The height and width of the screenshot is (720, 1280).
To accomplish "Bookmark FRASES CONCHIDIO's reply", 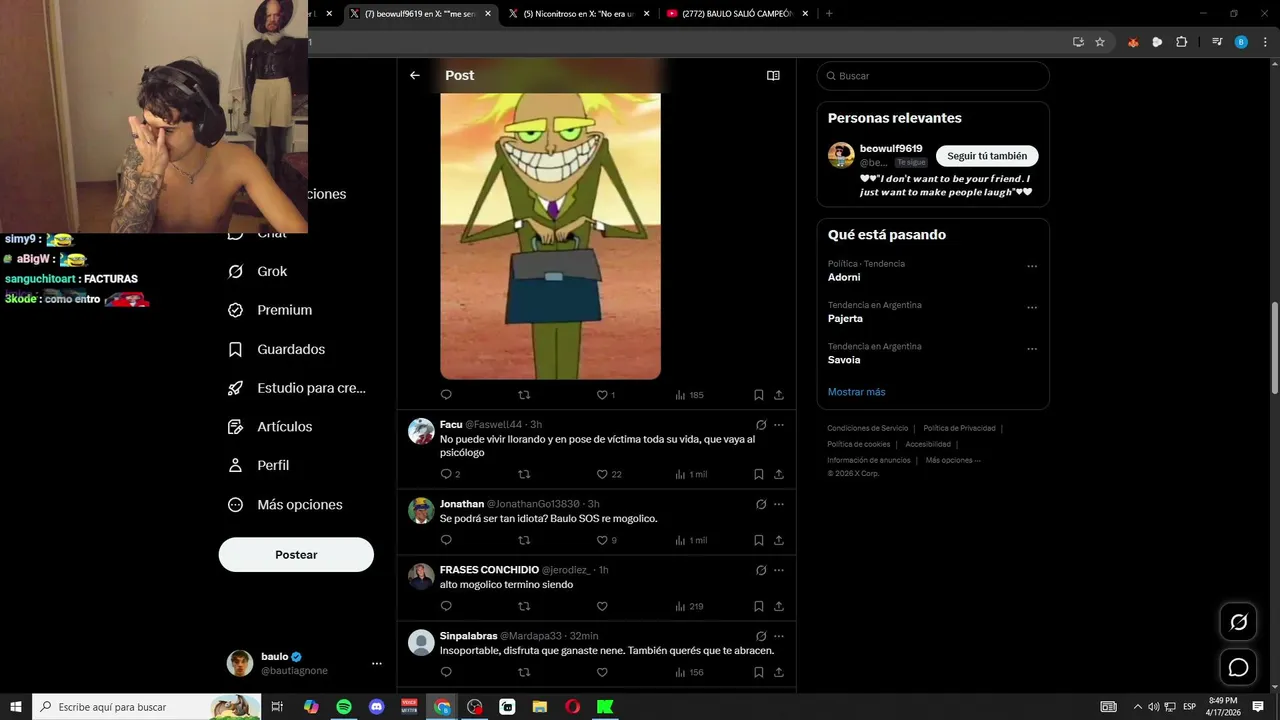I will 759,606.
